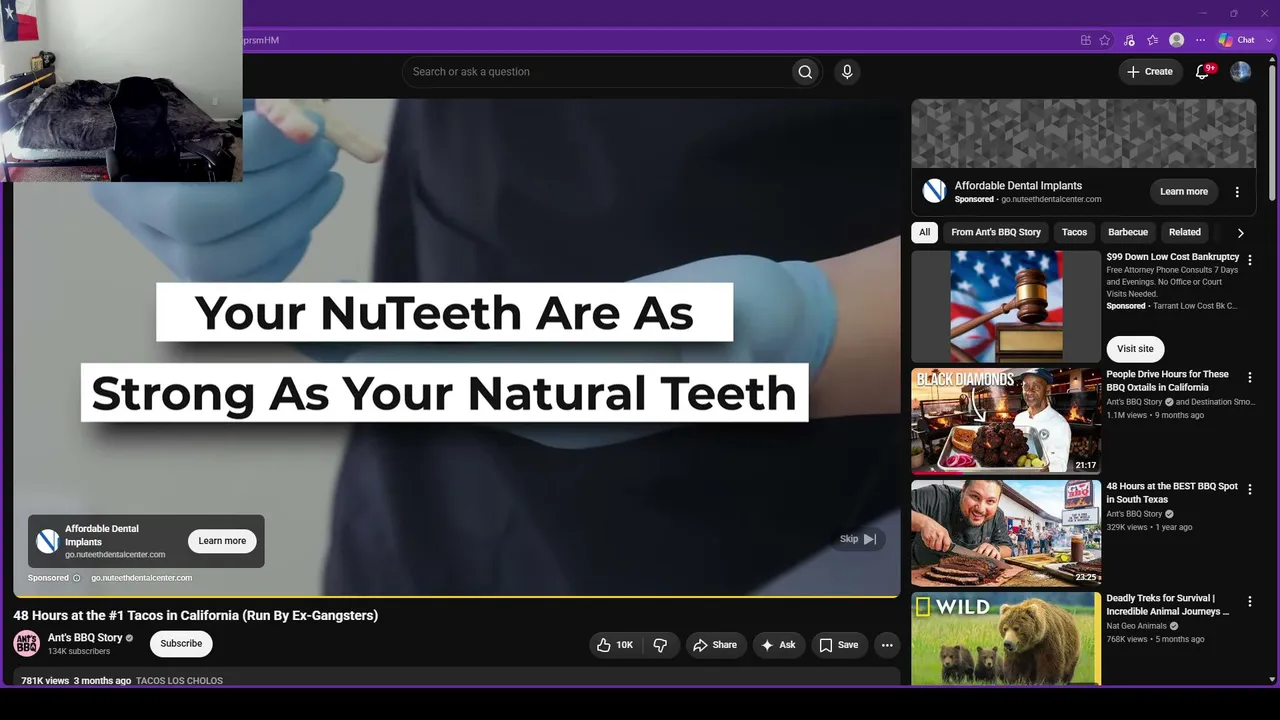This screenshot has height=720, width=1280.
Task: Open options for Deadly Treks video
Action: [1249, 602]
